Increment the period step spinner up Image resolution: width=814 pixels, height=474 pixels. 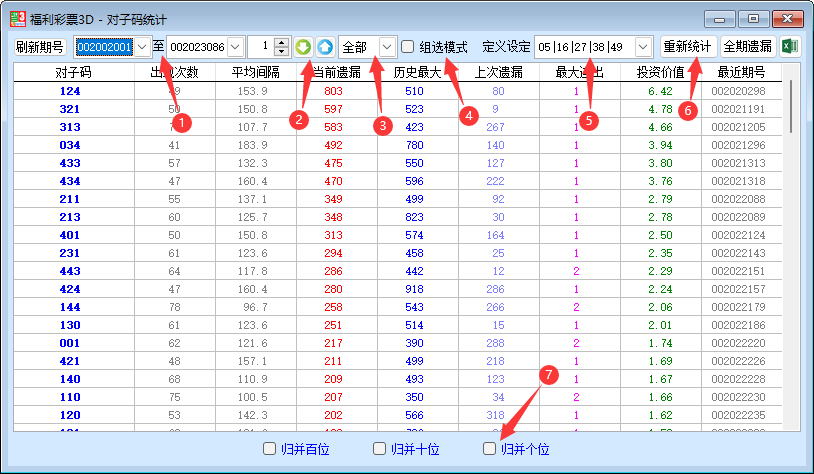click(x=281, y=42)
